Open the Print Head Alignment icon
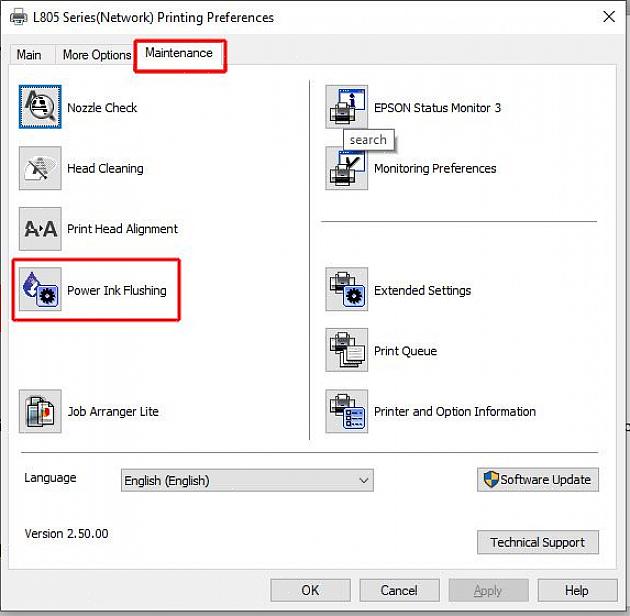 (40, 229)
